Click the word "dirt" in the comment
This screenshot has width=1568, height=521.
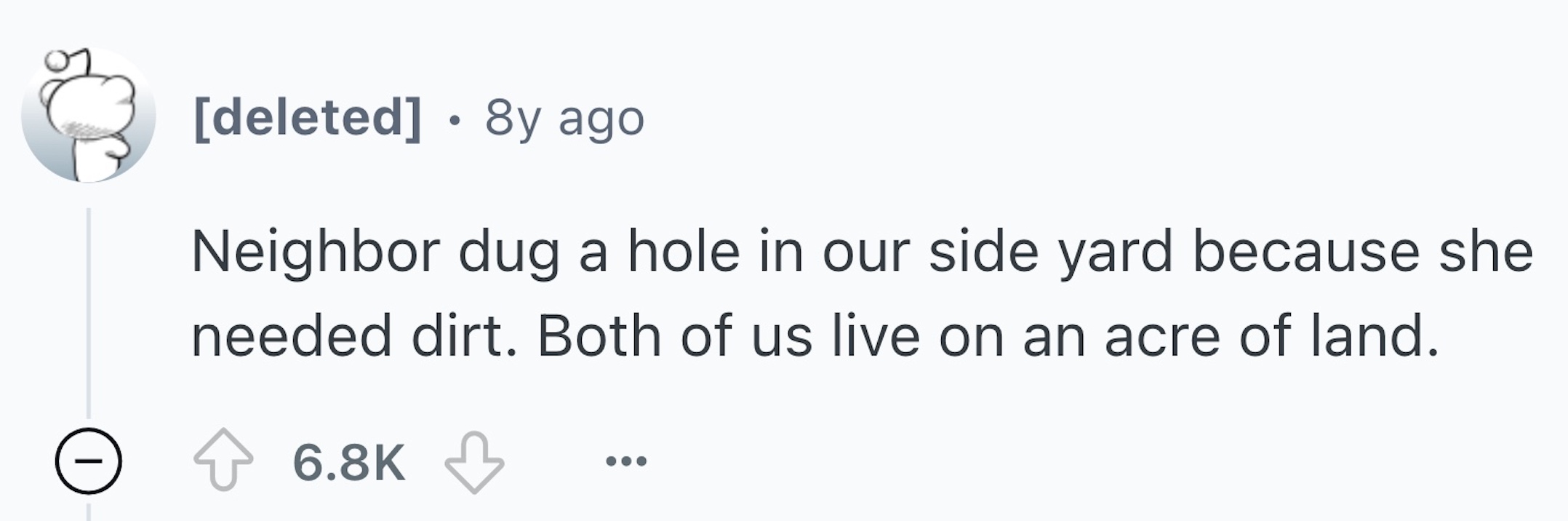tap(457, 336)
